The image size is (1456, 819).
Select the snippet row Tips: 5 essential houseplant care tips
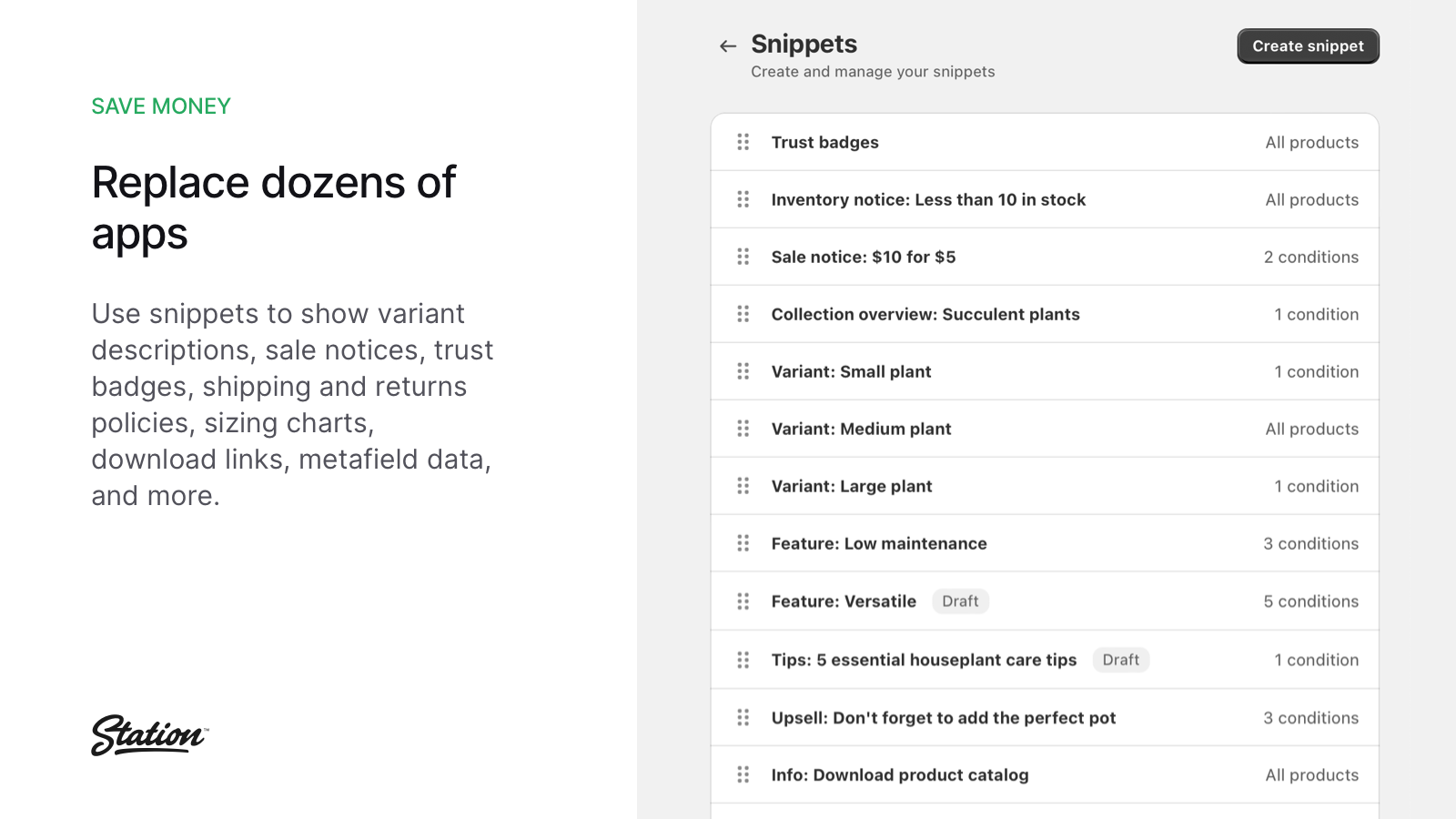923,660
